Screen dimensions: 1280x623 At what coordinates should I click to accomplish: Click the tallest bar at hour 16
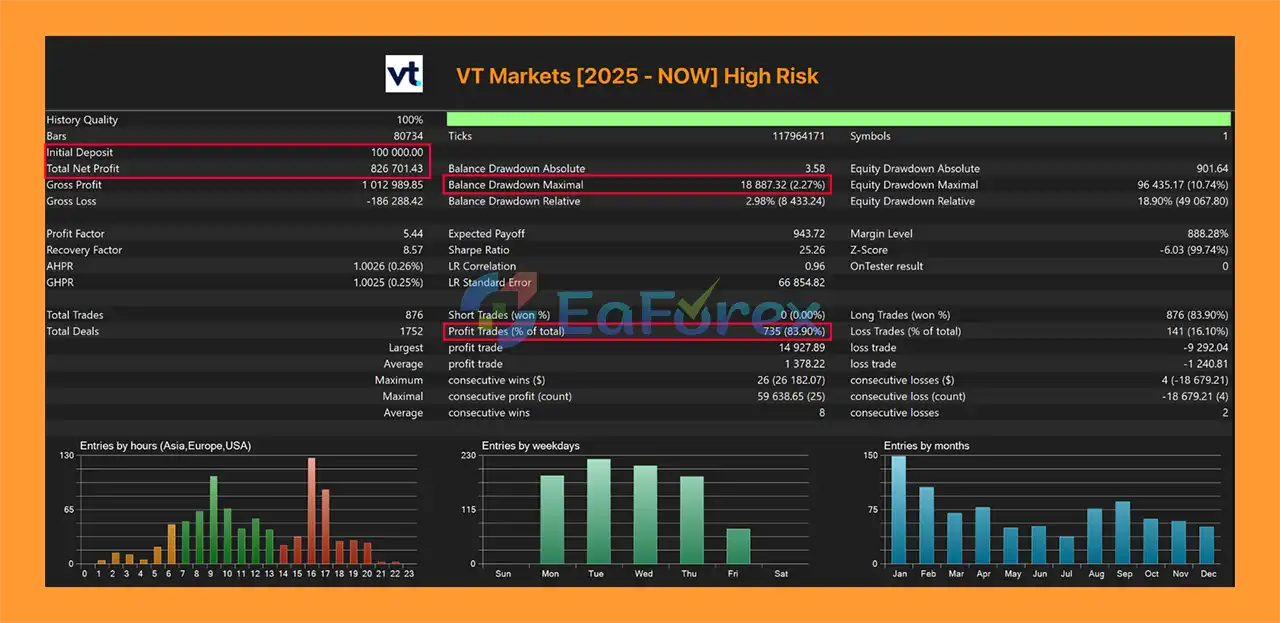coord(311,510)
